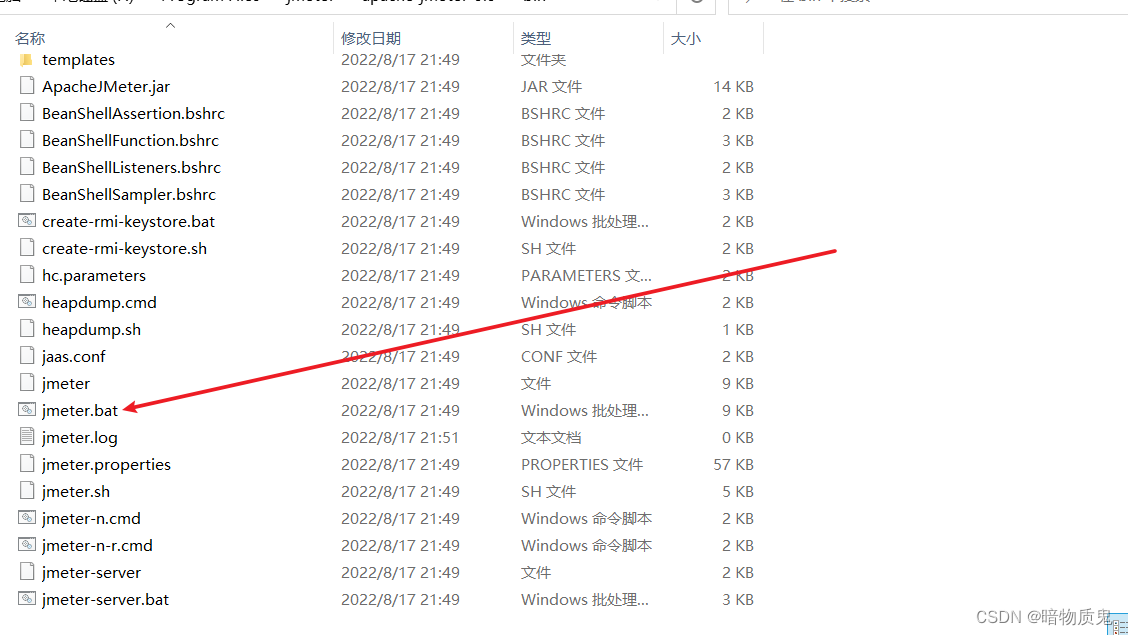The width and height of the screenshot is (1128, 635).
Task: Select the jmeter.sh file name
Action: click(x=76, y=492)
